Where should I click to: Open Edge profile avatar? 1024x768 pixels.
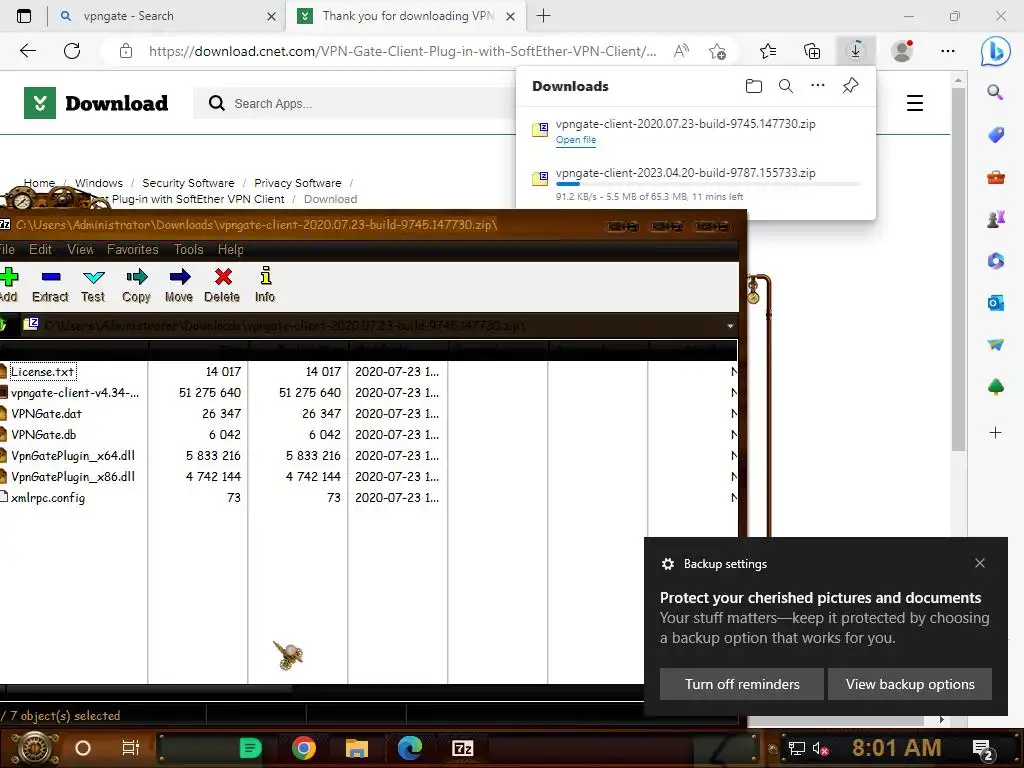click(x=902, y=51)
